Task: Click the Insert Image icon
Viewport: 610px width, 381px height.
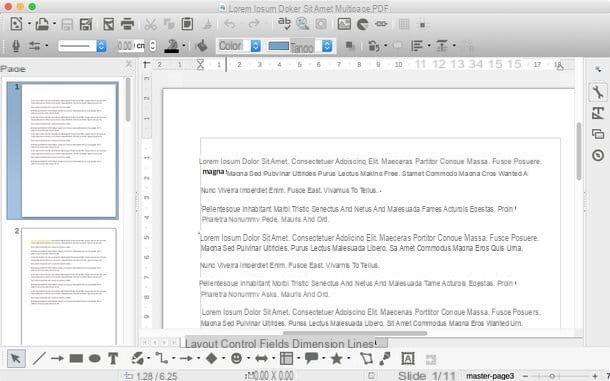Action: click(344, 24)
